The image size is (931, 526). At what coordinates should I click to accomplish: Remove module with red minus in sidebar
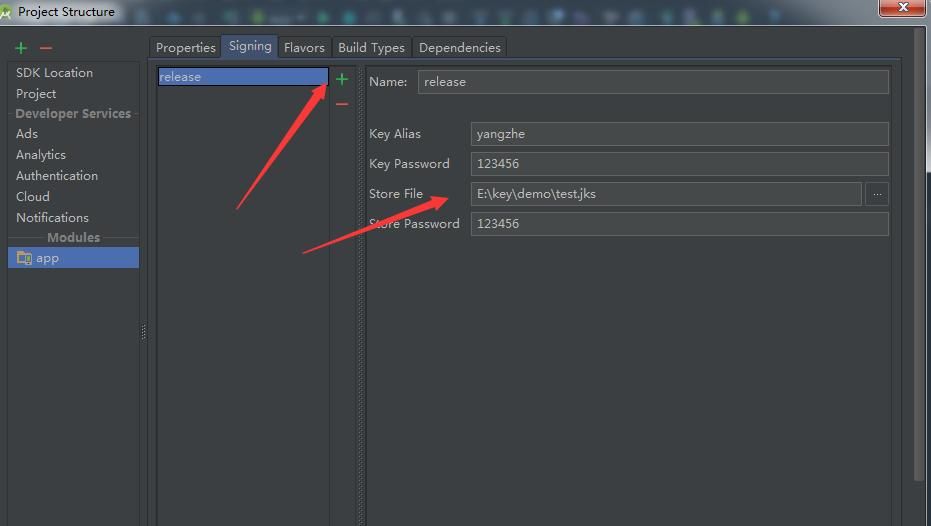pyautogui.click(x=46, y=47)
